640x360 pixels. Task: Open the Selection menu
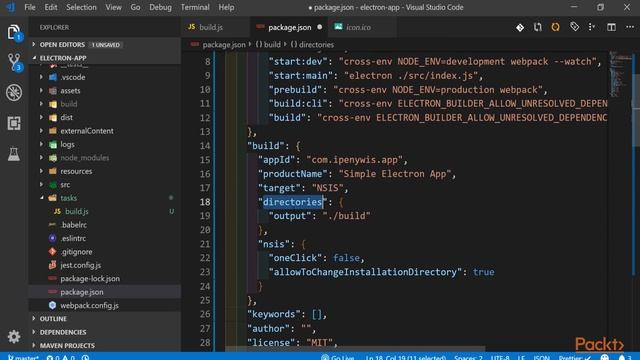point(81,7)
